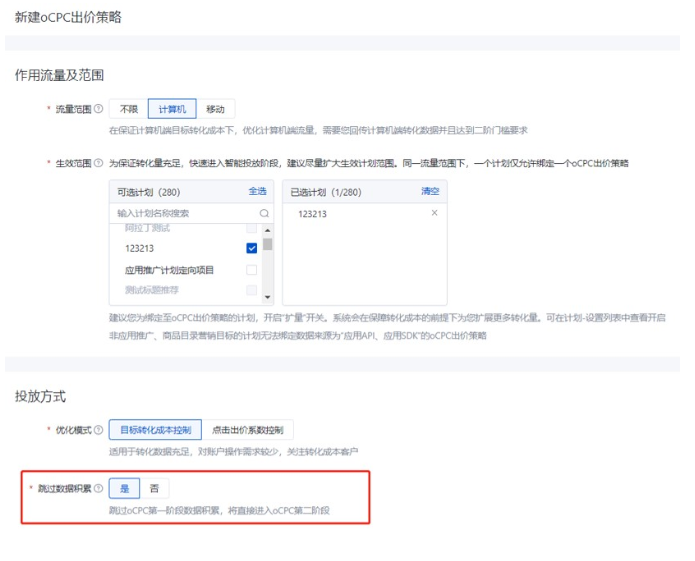Click the plan list scroll down arrow
Viewport: 695px width, 561px height.
pyautogui.click(x=267, y=297)
